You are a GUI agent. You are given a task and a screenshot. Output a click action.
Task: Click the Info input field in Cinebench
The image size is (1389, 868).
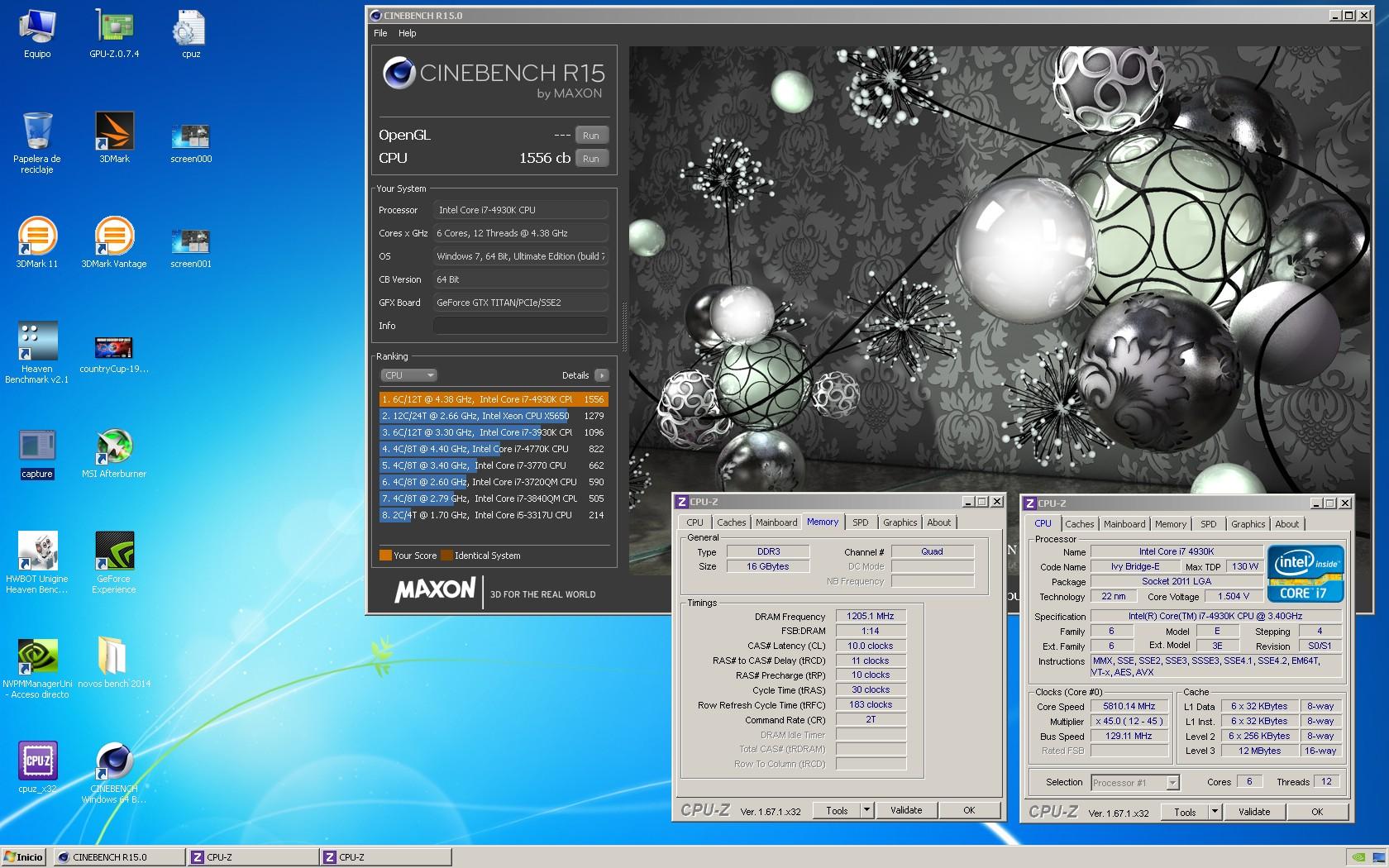coord(521,326)
